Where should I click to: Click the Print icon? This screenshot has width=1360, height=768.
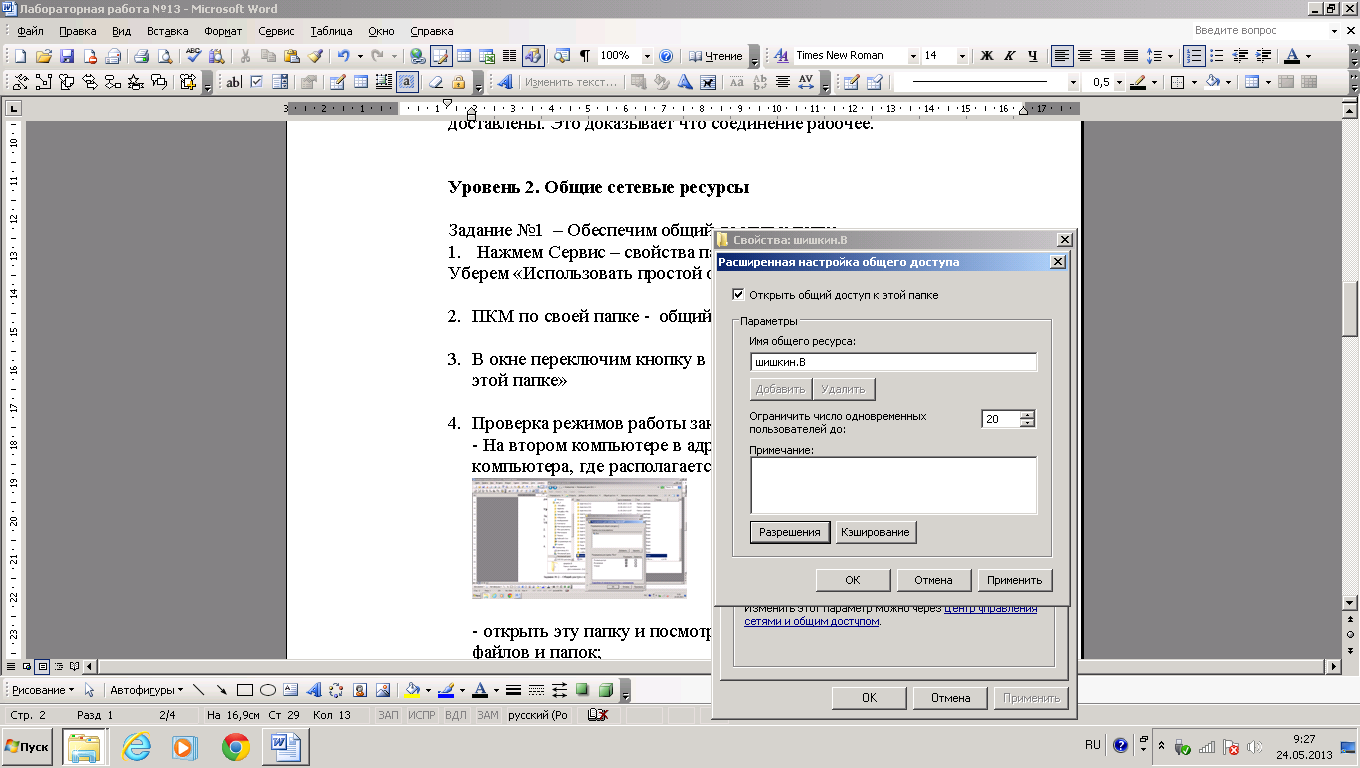(141, 56)
